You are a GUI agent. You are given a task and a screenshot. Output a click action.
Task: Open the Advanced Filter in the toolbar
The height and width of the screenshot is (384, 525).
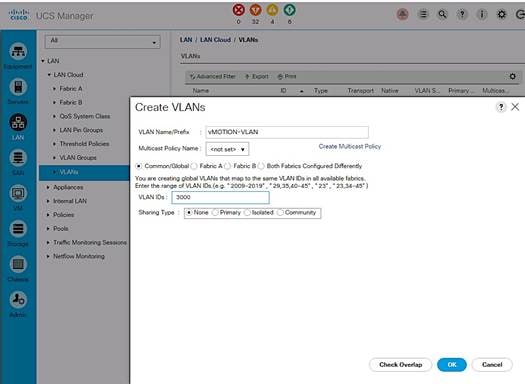click(x=213, y=76)
